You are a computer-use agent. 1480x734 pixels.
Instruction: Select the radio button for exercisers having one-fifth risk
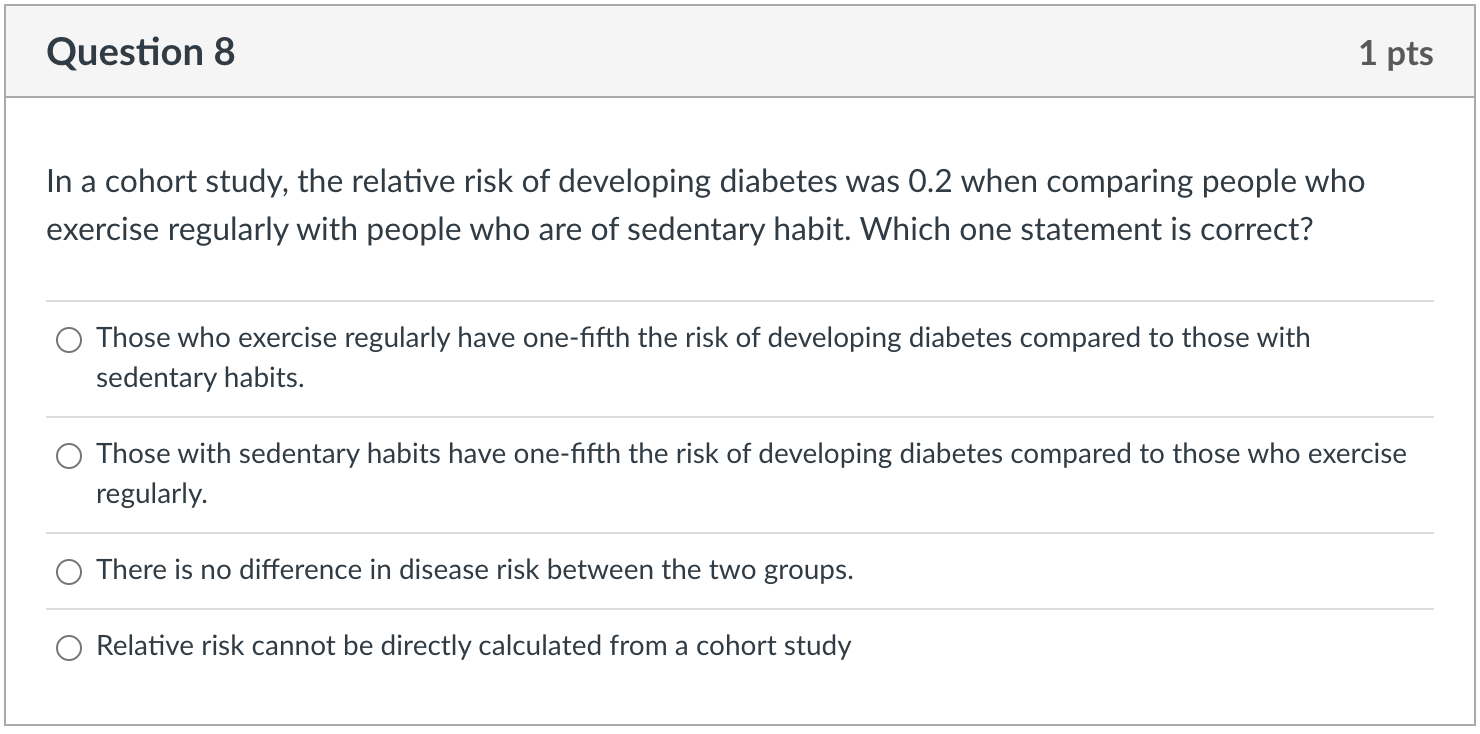[69, 340]
